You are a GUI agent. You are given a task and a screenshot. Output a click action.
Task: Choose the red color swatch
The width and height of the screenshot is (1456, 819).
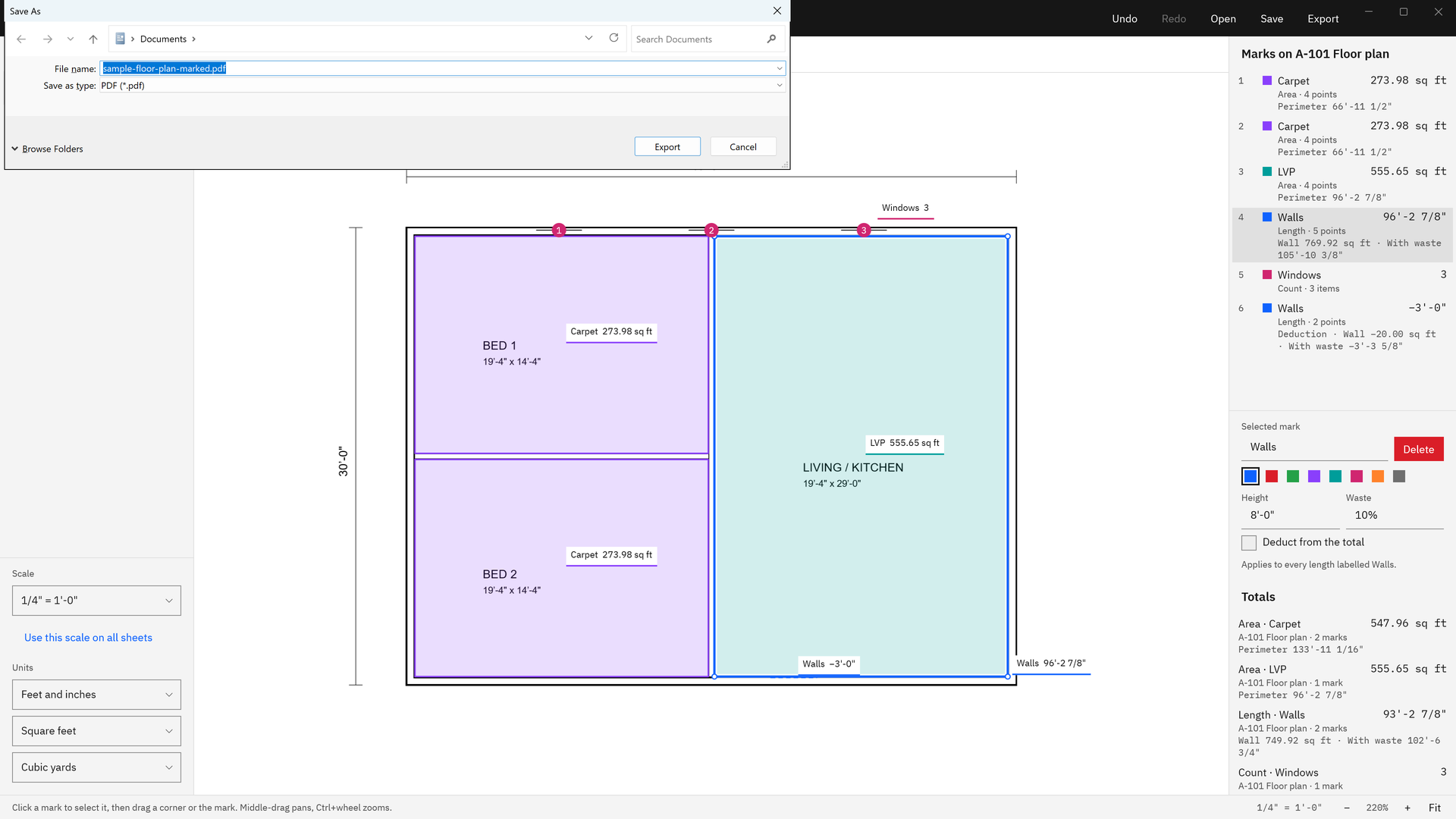coord(1272,476)
